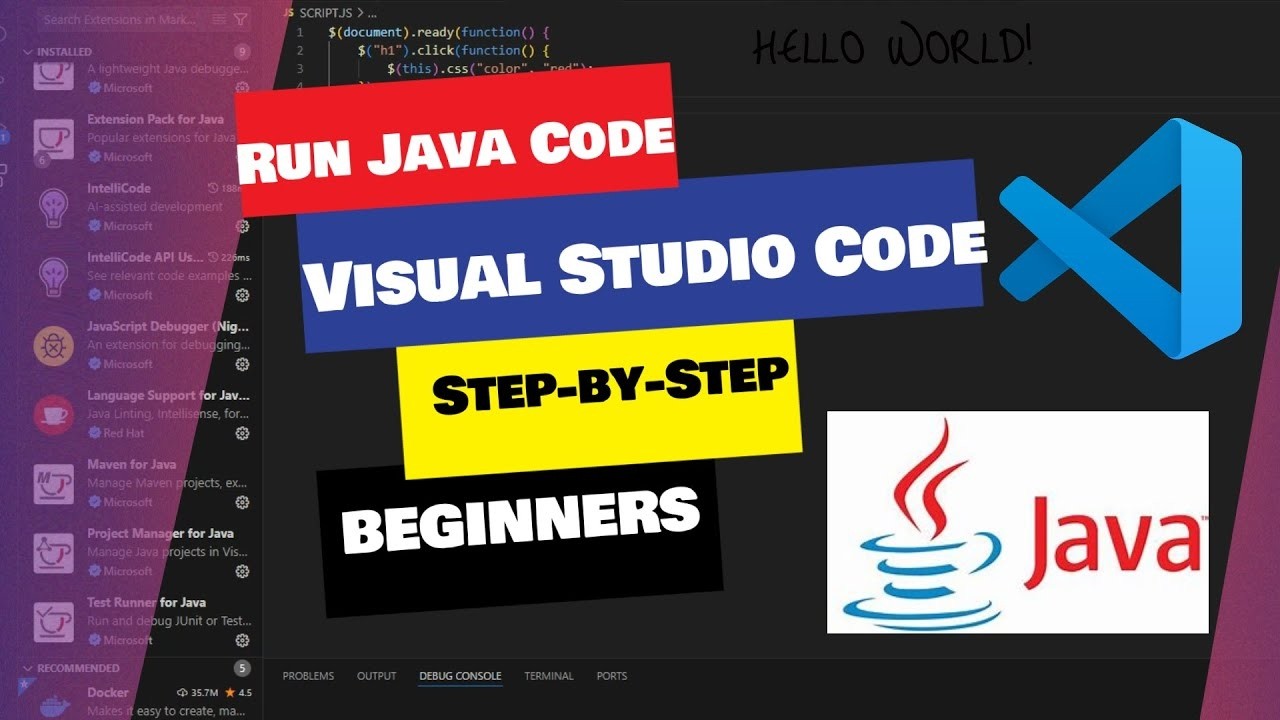
Task: Click the installed extensions count badge 9
Action: click(241, 51)
